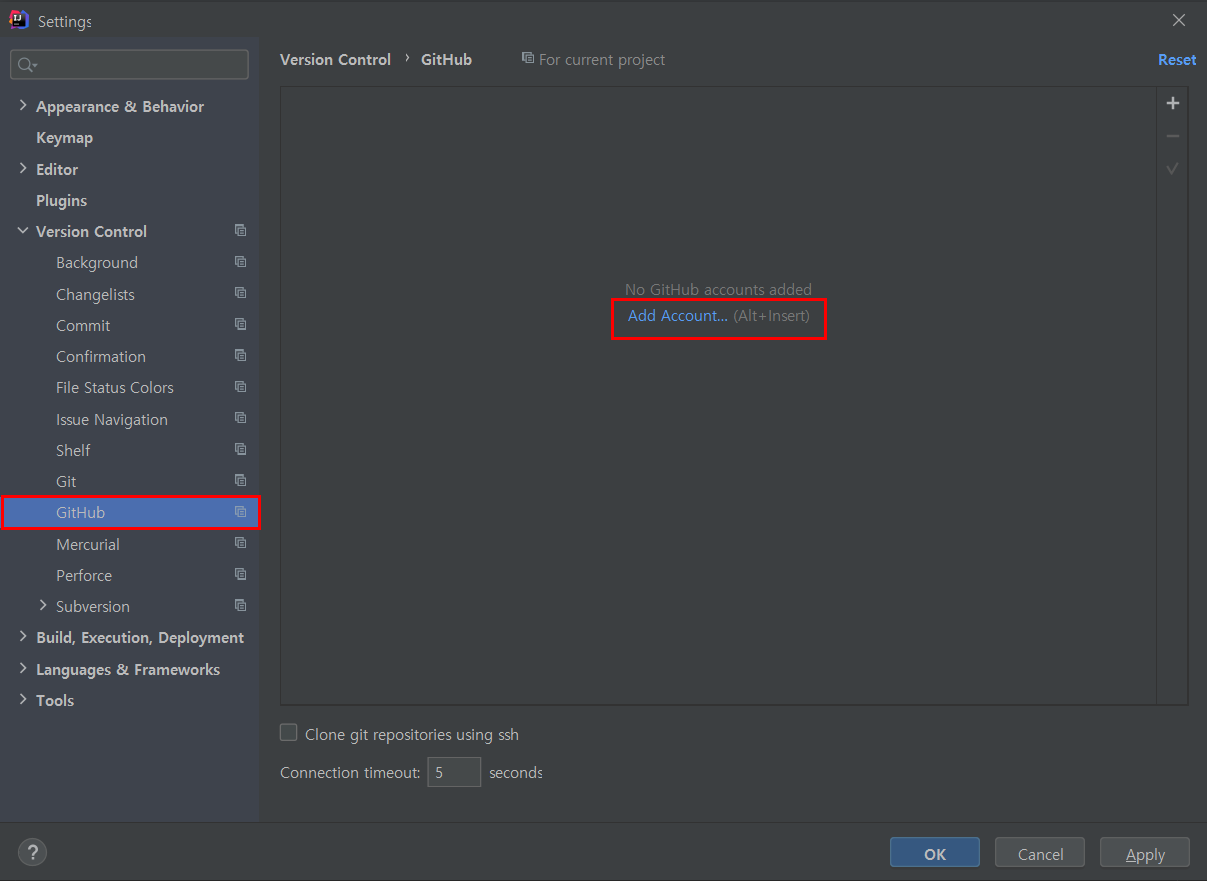This screenshot has width=1207, height=881.
Task: Click project icon beside File Status Colors
Action: coord(240,387)
